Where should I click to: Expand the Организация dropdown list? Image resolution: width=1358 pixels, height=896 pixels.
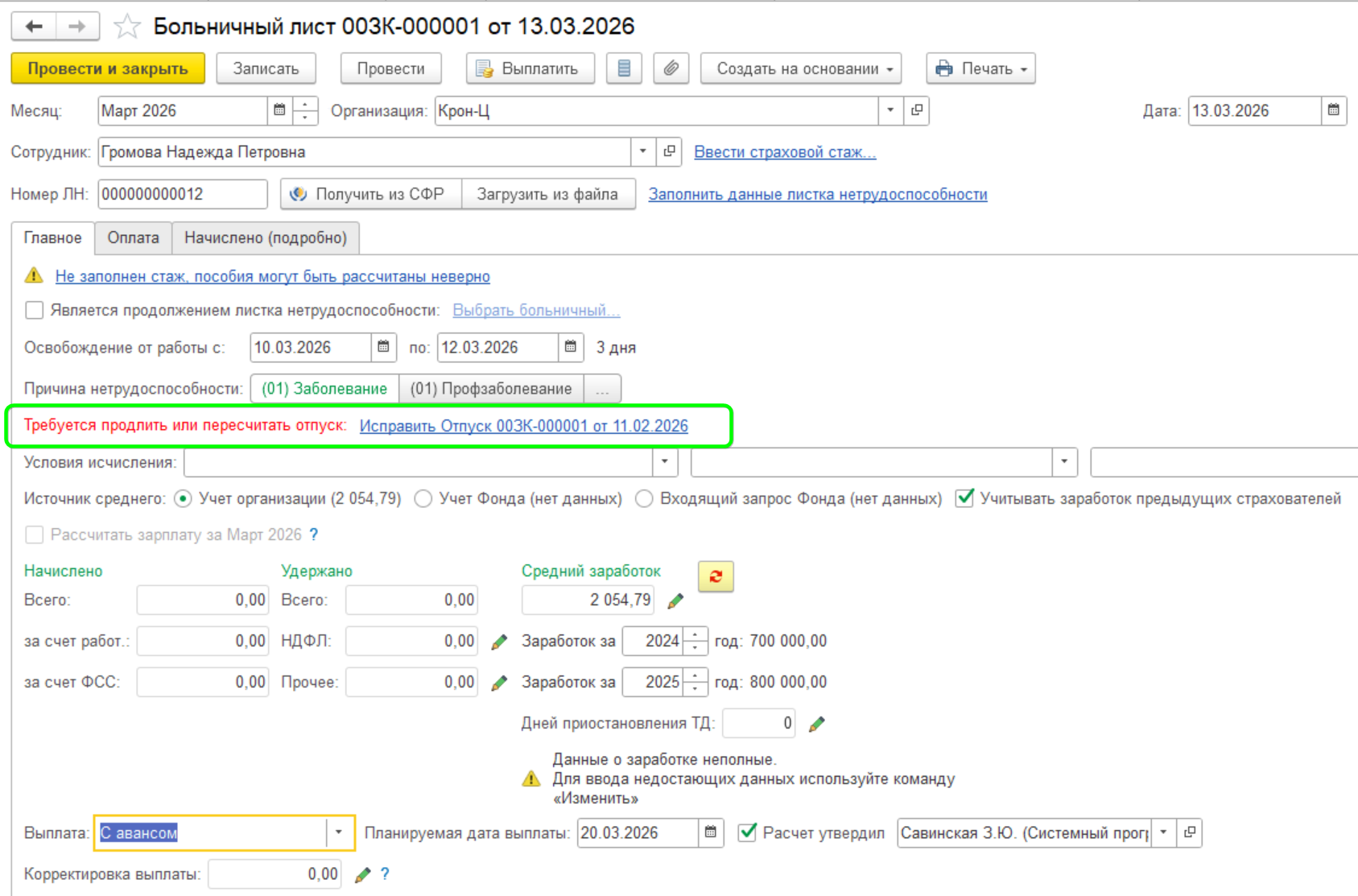click(890, 110)
